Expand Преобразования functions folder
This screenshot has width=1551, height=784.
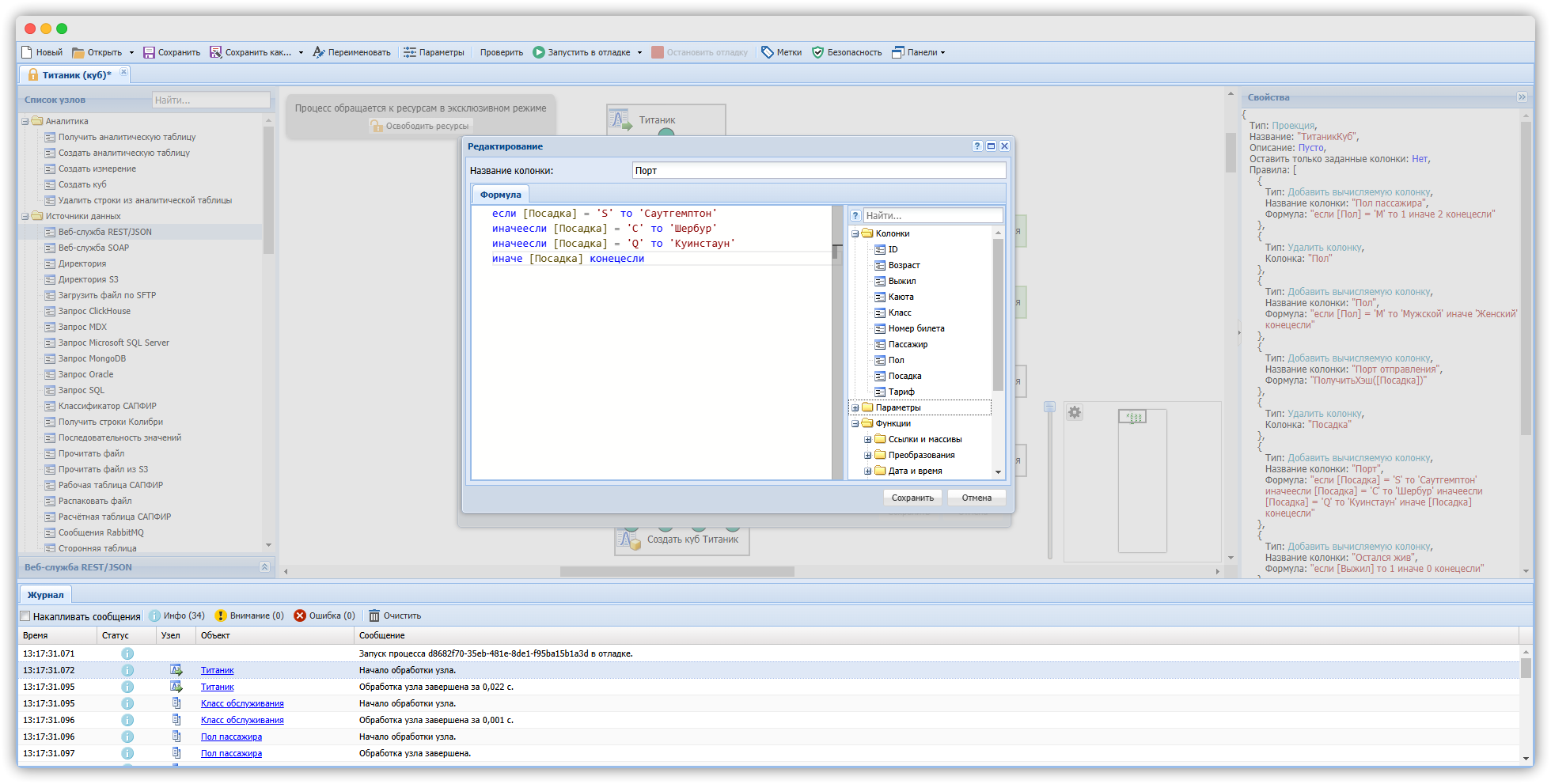[x=867, y=455]
